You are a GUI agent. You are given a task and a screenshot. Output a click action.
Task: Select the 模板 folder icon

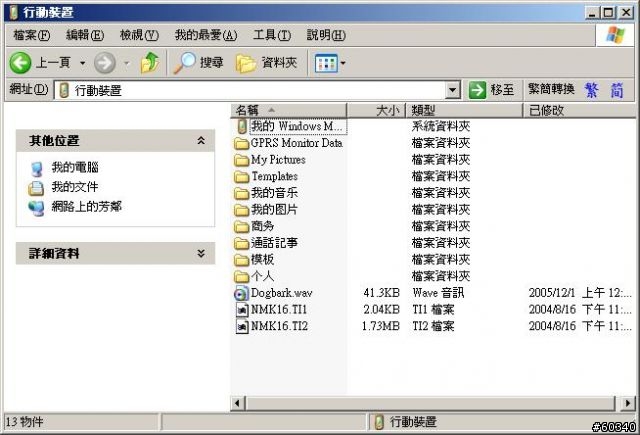click(242, 260)
